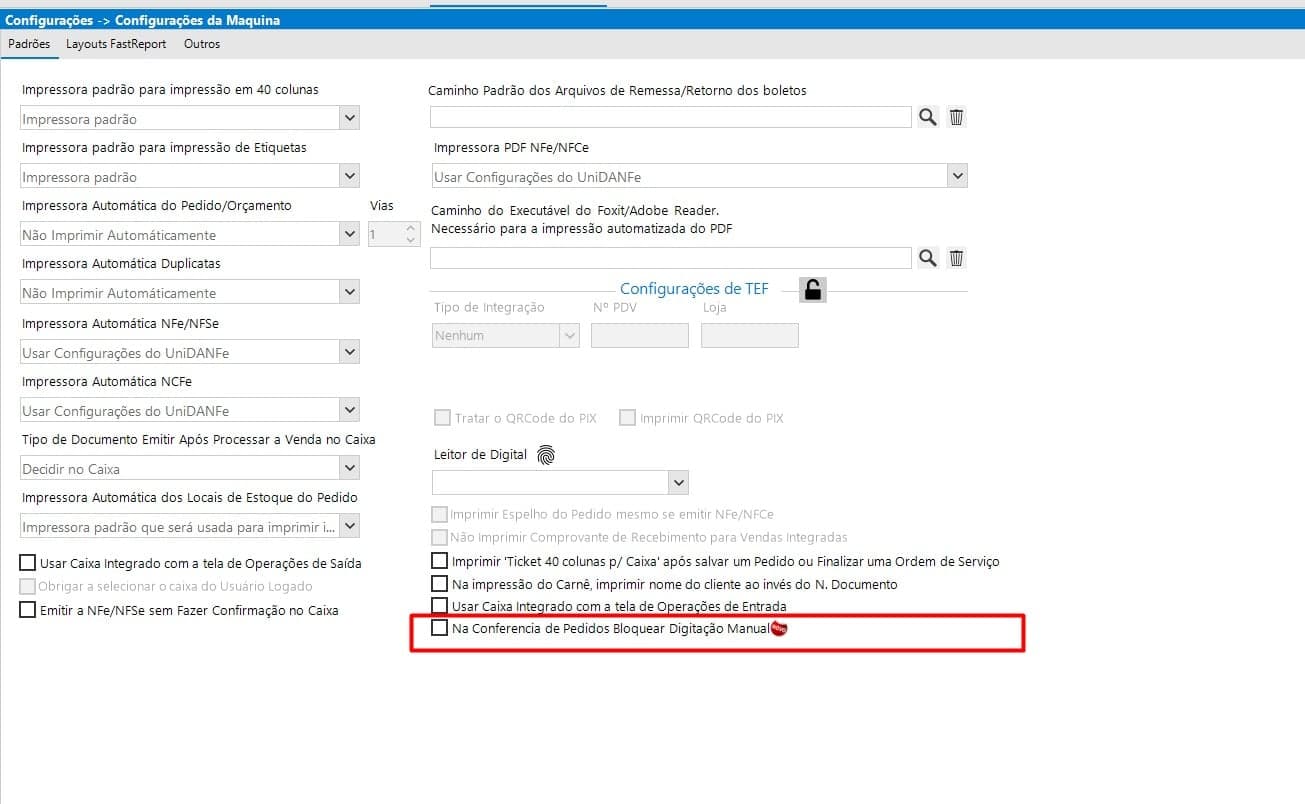
Task: Click the Configurações da Maquina title text
Action: click(x=198, y=20)
